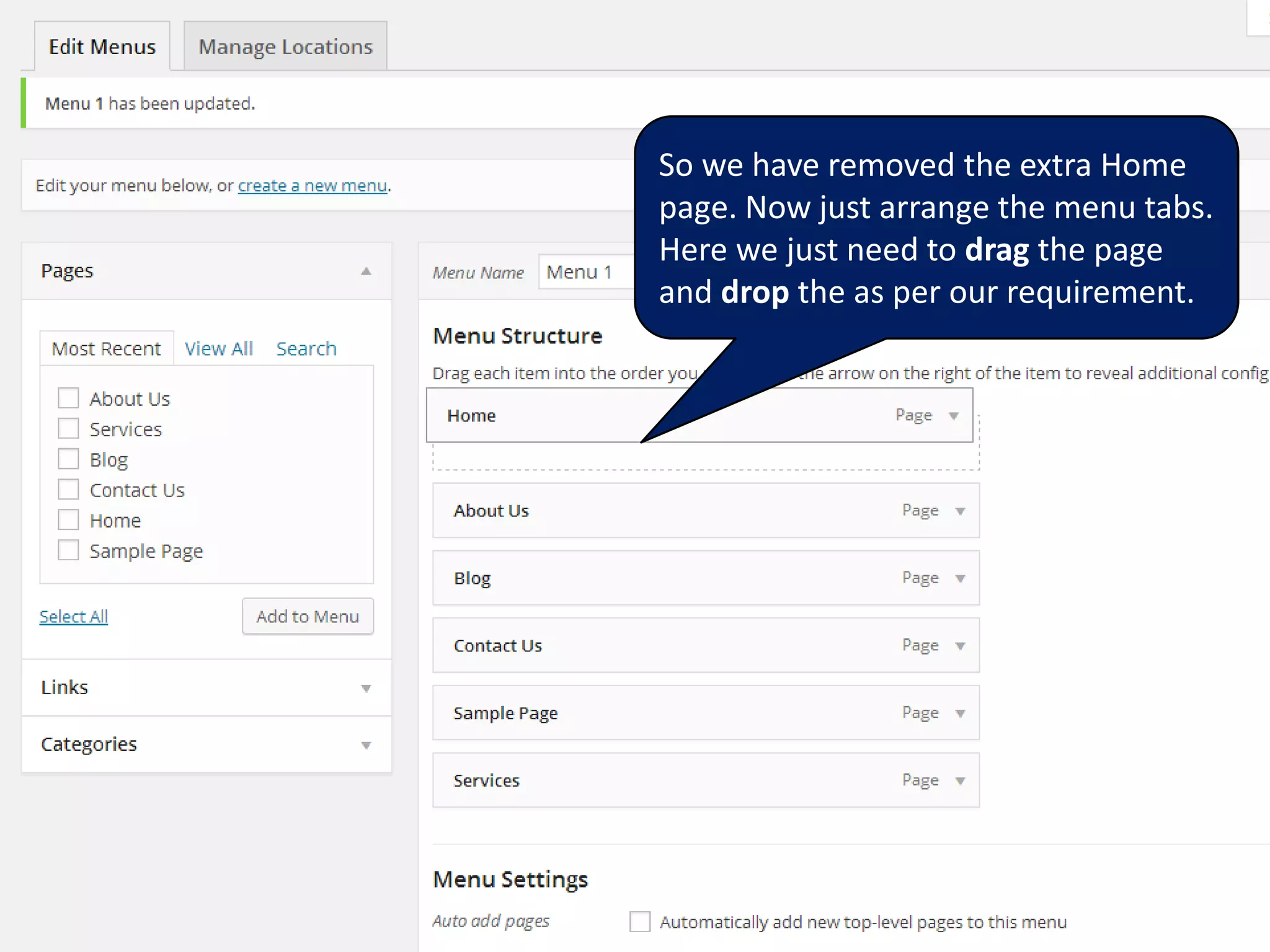Image resolution: width=1270 pixels, height=952 pixels.
Task: Expand the About Us menu item arrow
Action: [960, 511]
